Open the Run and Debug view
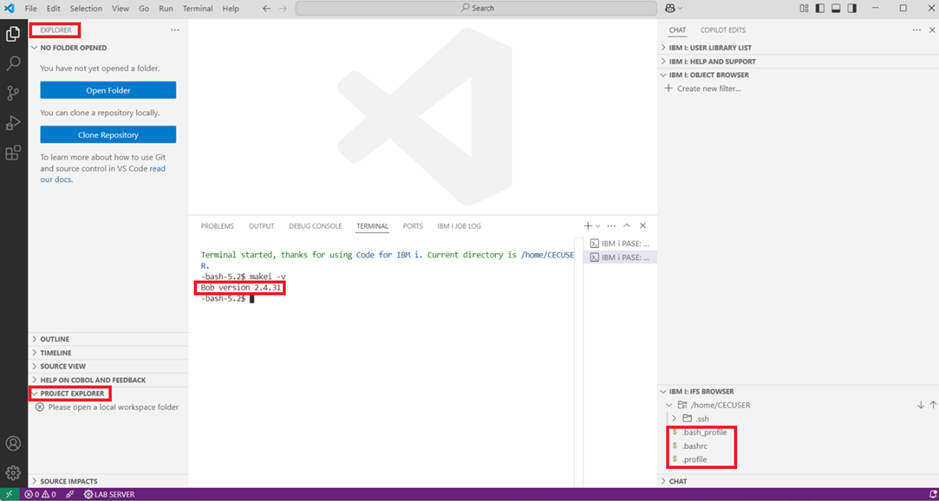Image resolution: width=939 pixels, height=501 pixels. coord(13,123)
